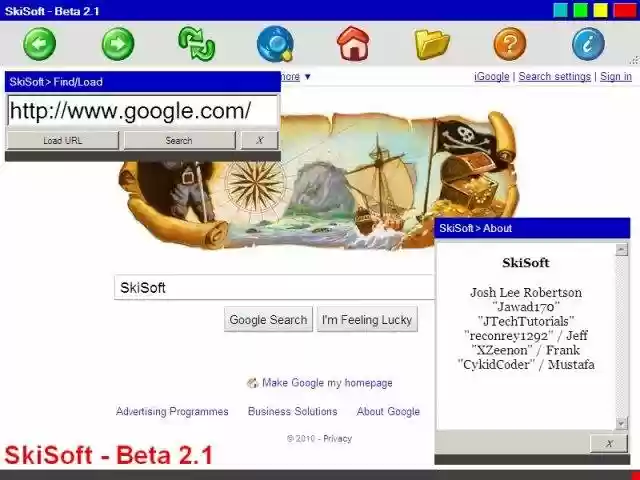Viewport: 640px width, 480px height.
Task: Click the "JTechTutorials" credit text
Action: 526,321
